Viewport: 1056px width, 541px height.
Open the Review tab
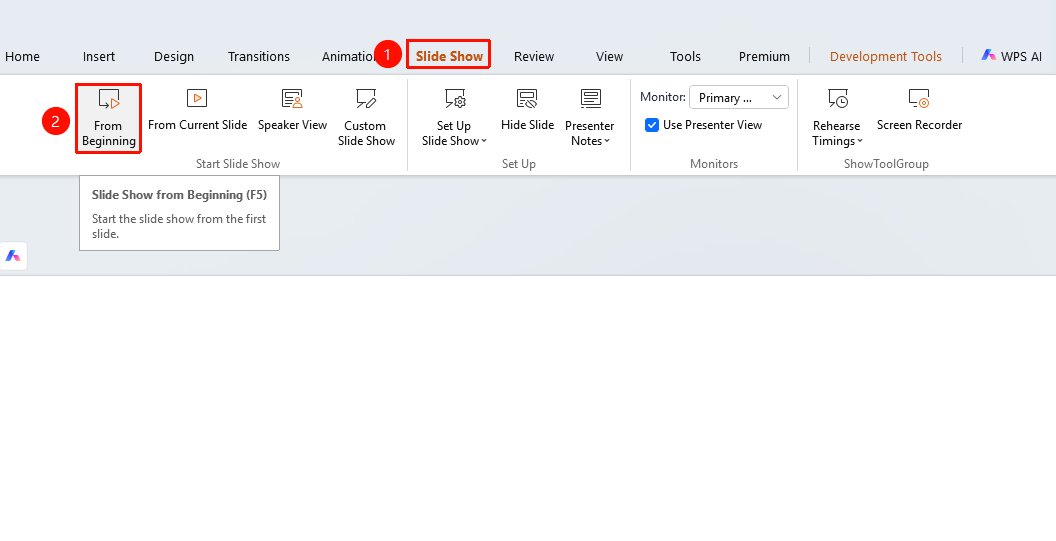[x=534, y=57]
